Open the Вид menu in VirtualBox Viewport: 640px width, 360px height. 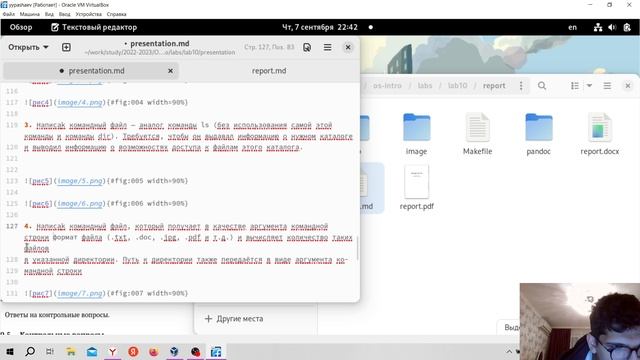tap(49, 14)
